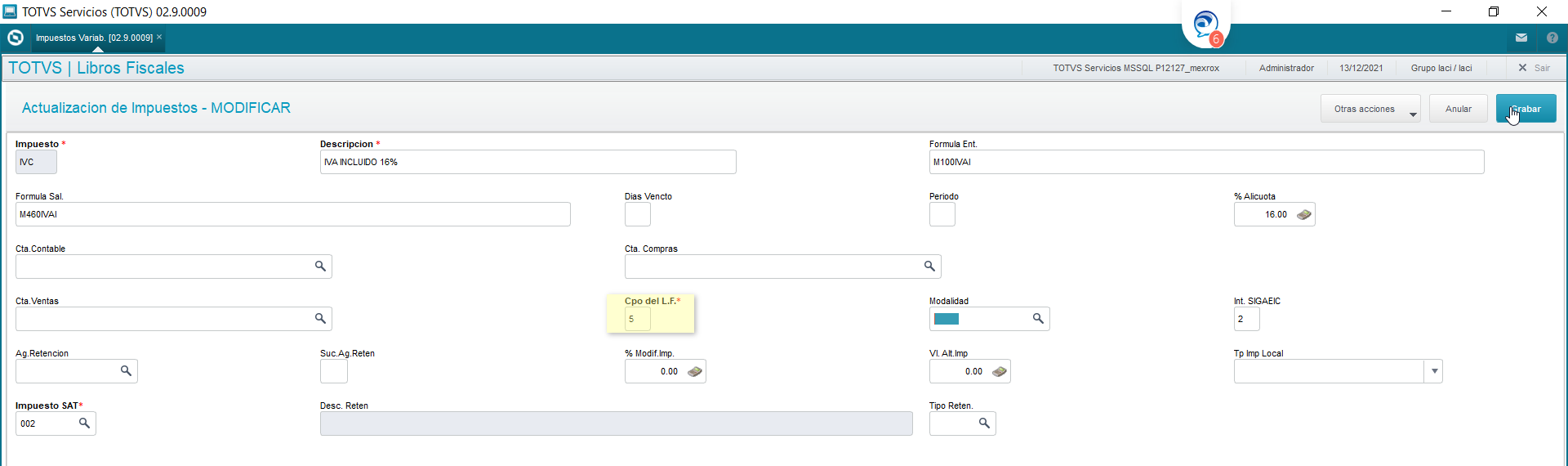Close the Impuestos Variab. tab
This screenshot has height=466, width=1568.
point(159,37)
